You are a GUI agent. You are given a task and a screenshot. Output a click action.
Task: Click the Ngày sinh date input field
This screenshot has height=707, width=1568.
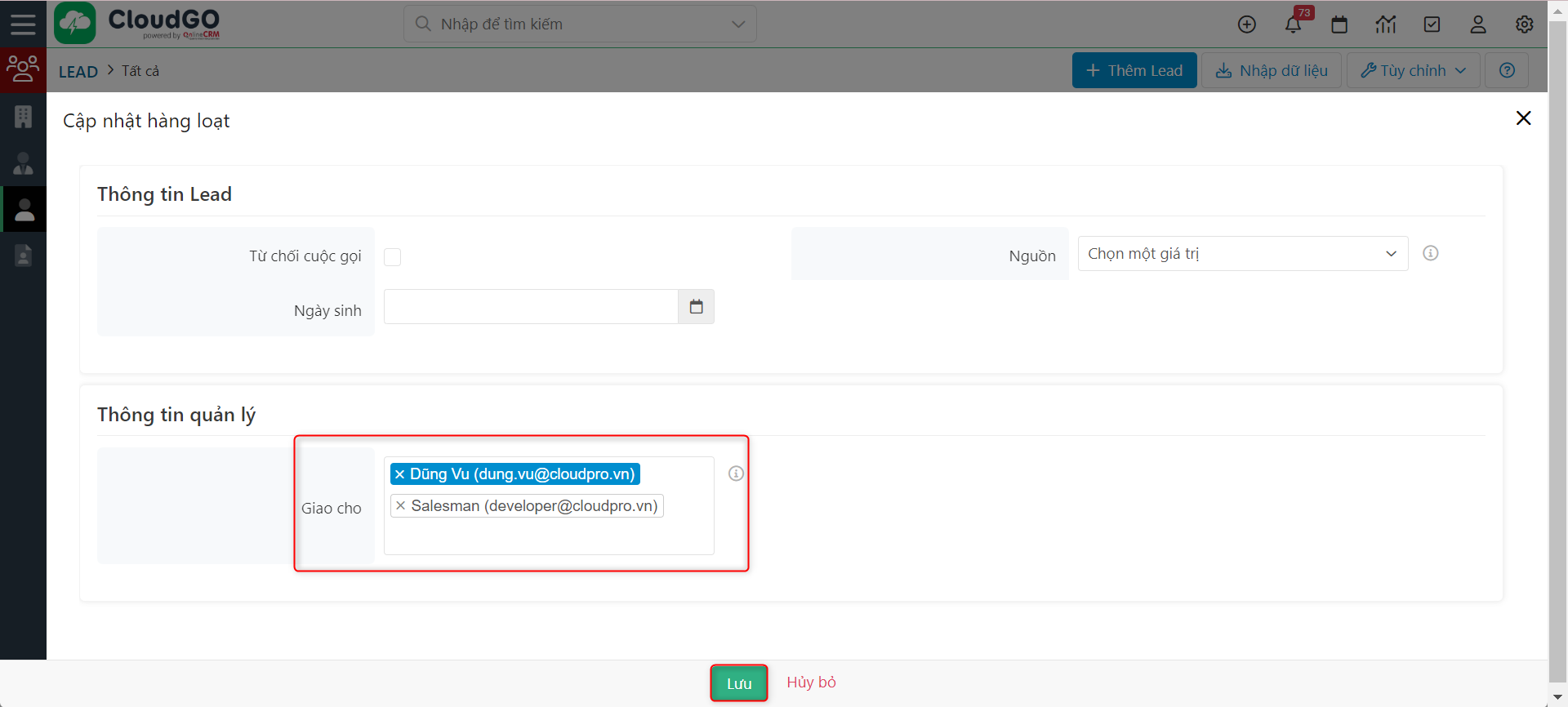pos(531,307)
